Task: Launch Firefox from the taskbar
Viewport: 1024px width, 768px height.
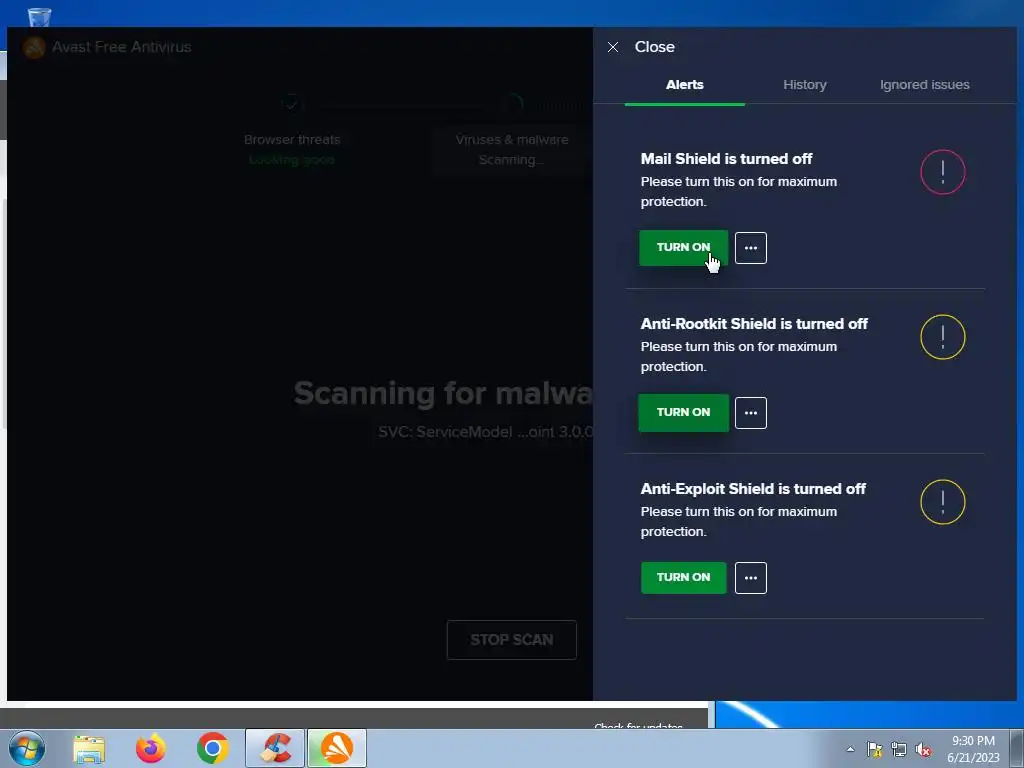Action: 151,748
